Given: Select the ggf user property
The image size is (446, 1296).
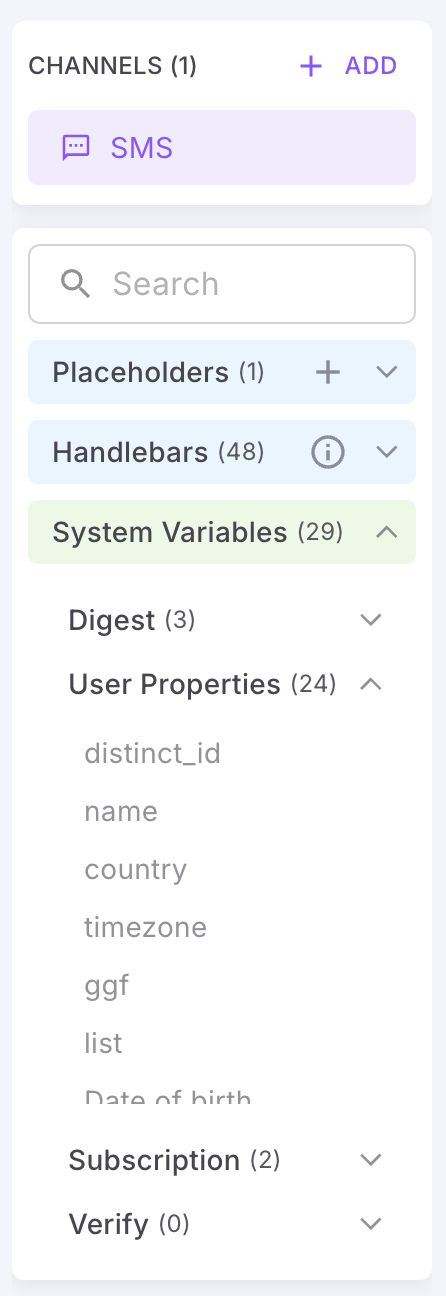Looking at the screenshot, I should 107,986.
